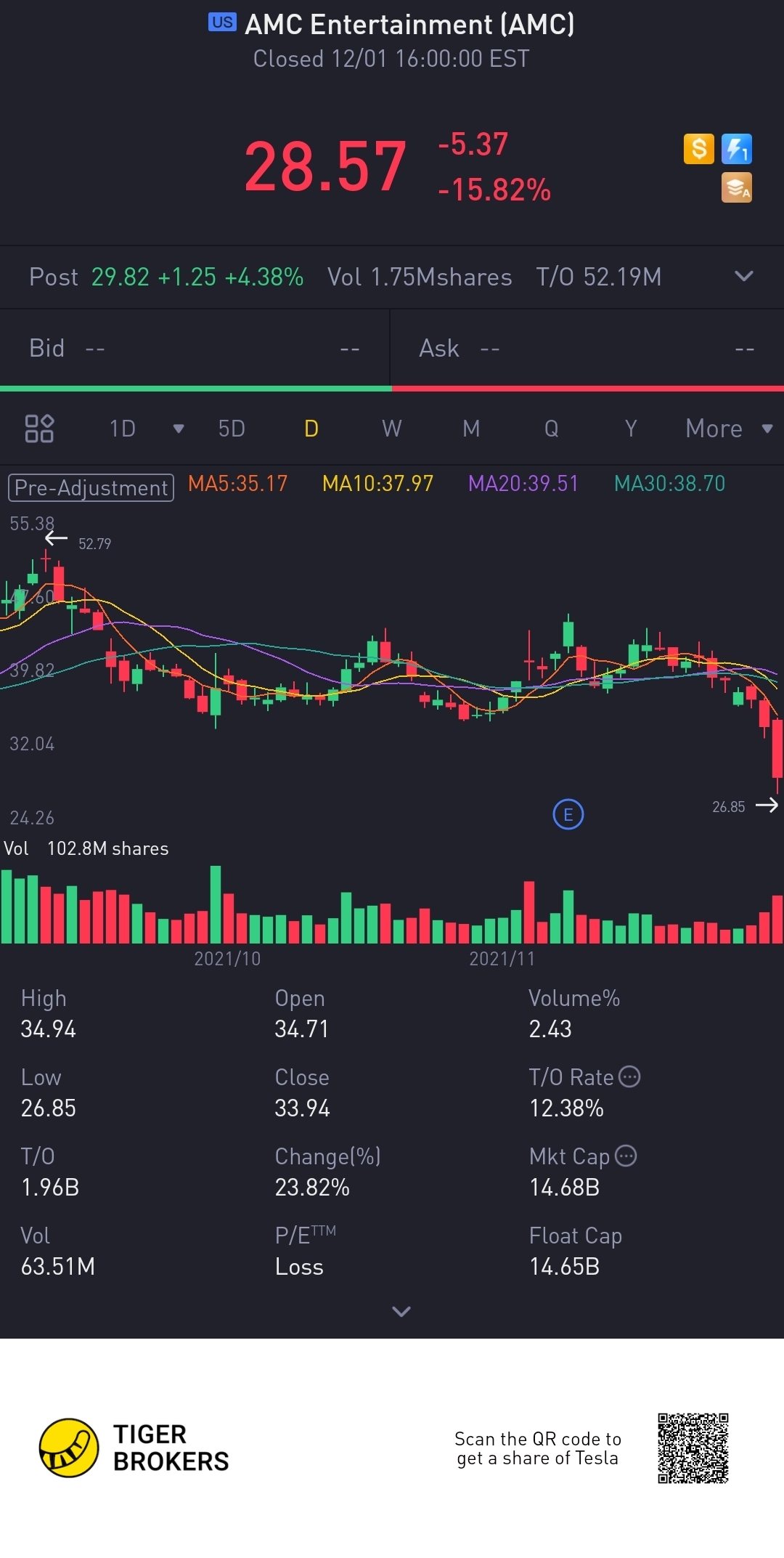The image size is (784, 1558).
Task: Tap the P/E TTM Loss value
Action: (x=299, y=1267)
